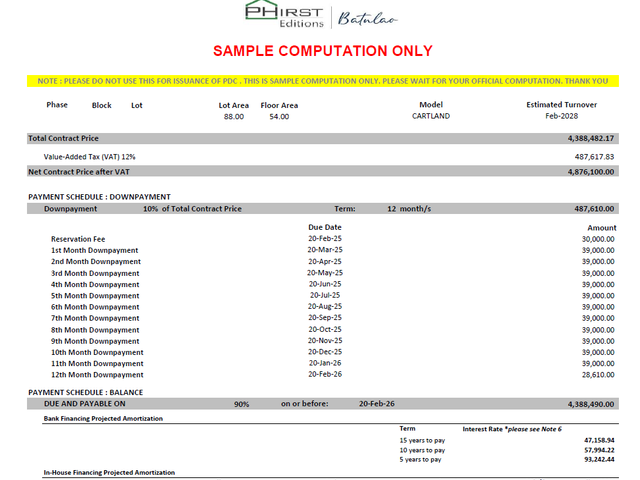Click the amortization amount 57,994.22
Screen dimensions: 640x480
599,450
